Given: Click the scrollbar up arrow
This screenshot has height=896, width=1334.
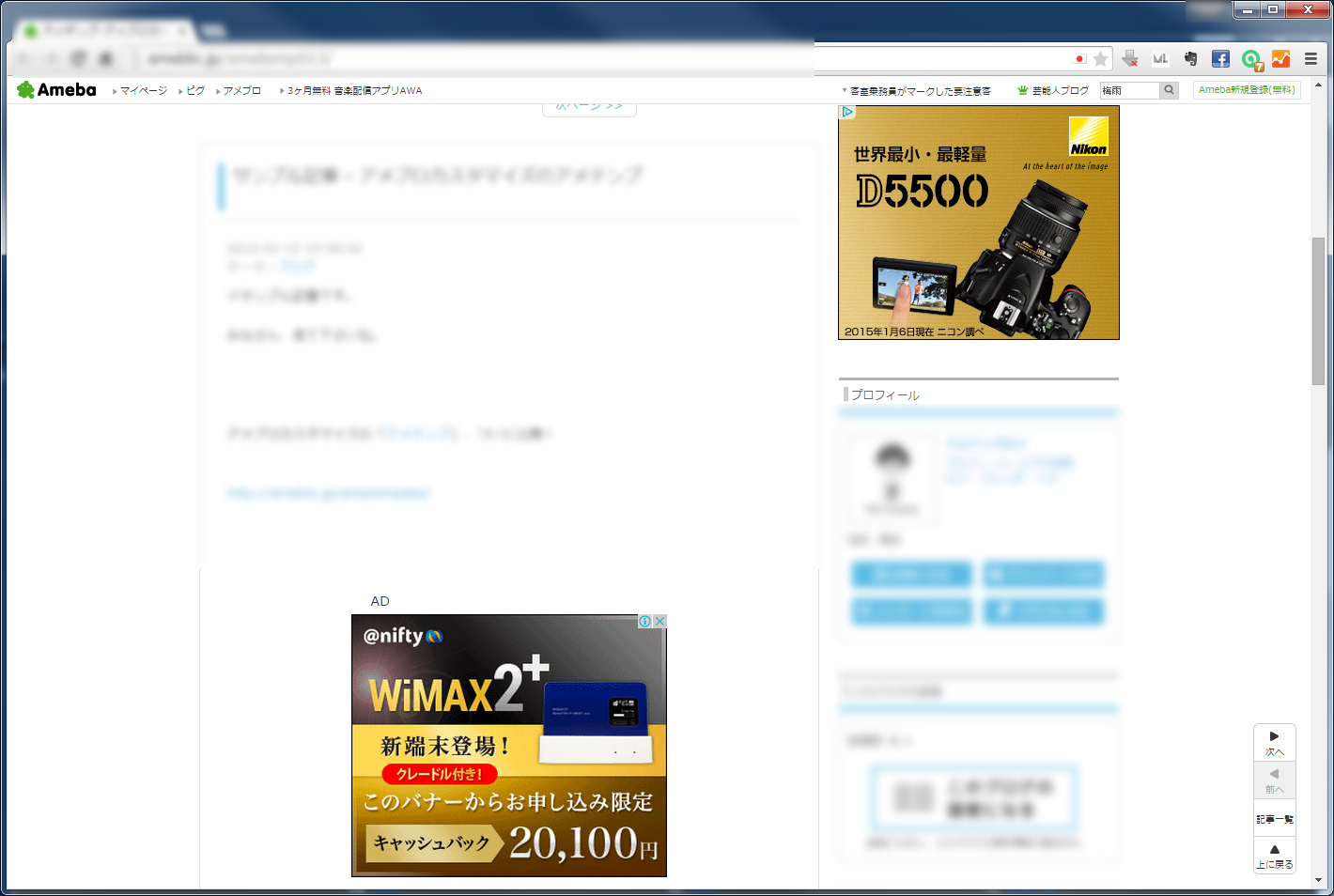Looking at the screenshot, I should pyautogui.click(x=1319, y=85).
